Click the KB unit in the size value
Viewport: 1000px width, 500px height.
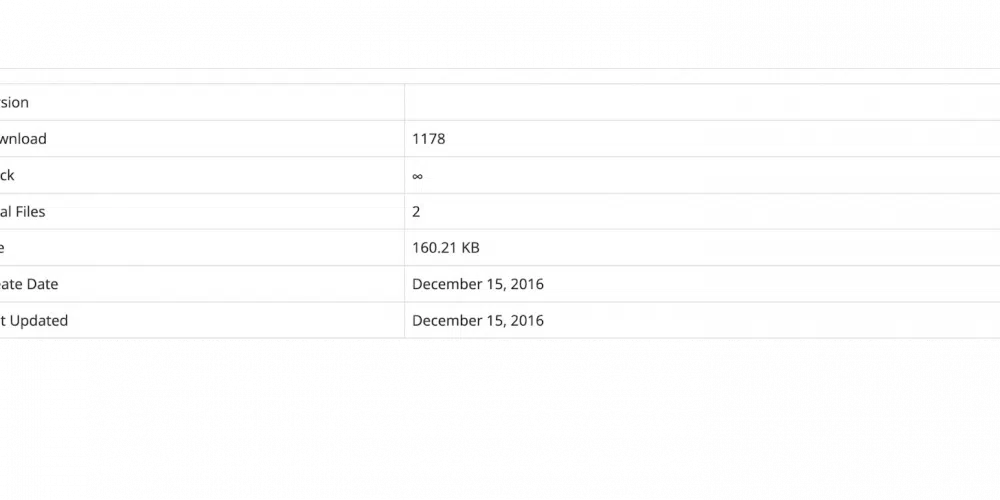[471, 247]
